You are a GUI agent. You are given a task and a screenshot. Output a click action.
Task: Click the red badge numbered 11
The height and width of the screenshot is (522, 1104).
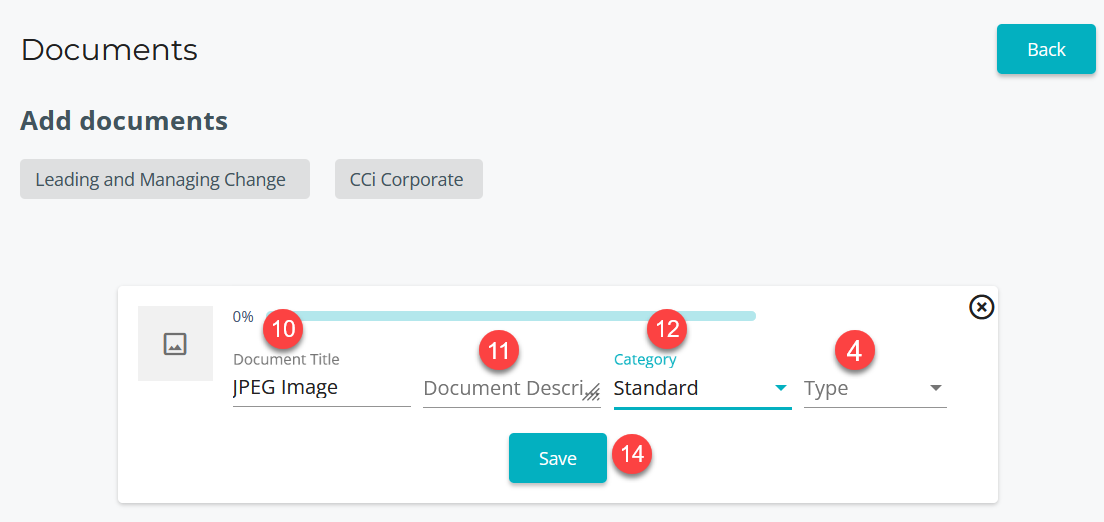500,351
